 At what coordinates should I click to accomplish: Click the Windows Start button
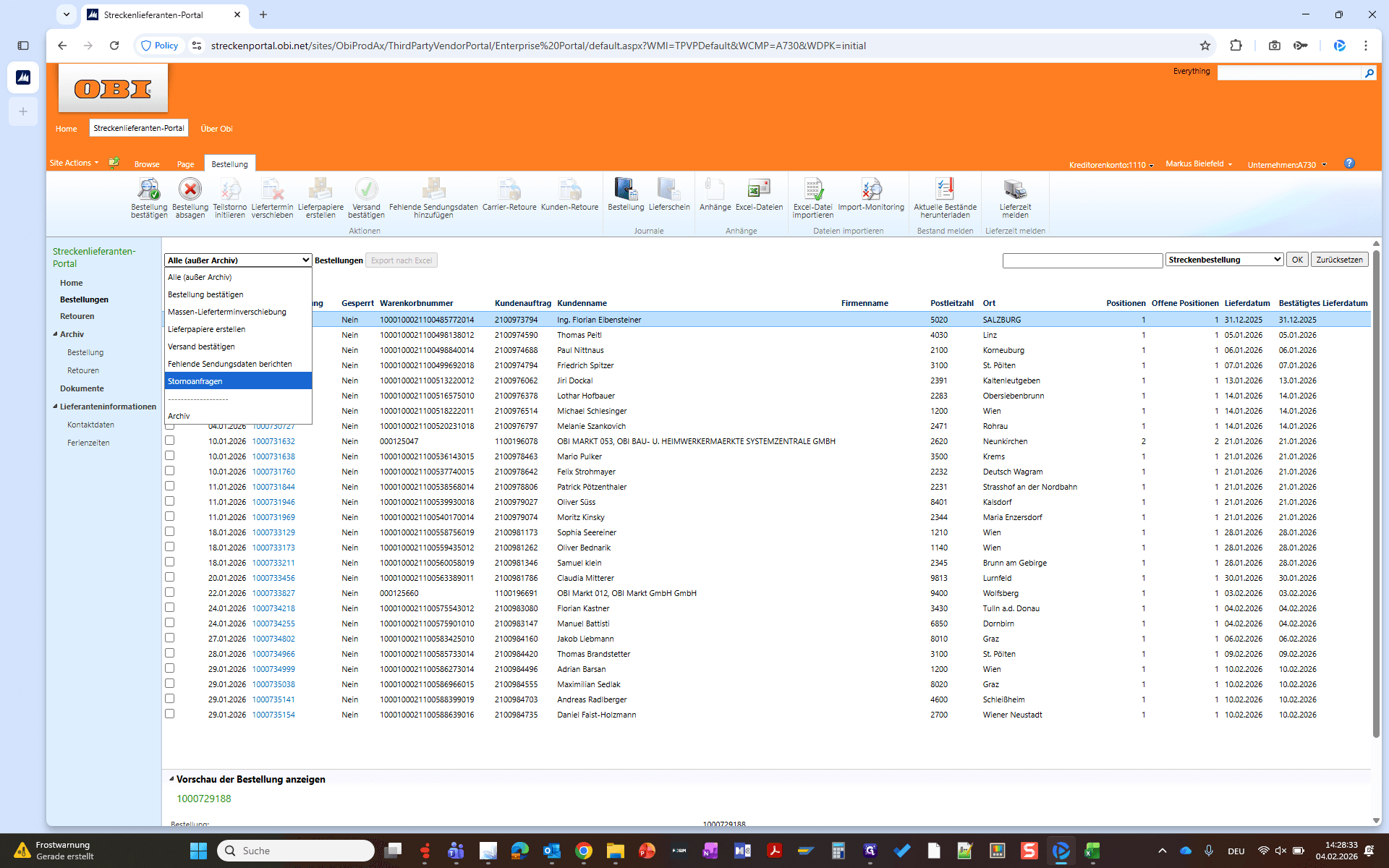[198, 851]
